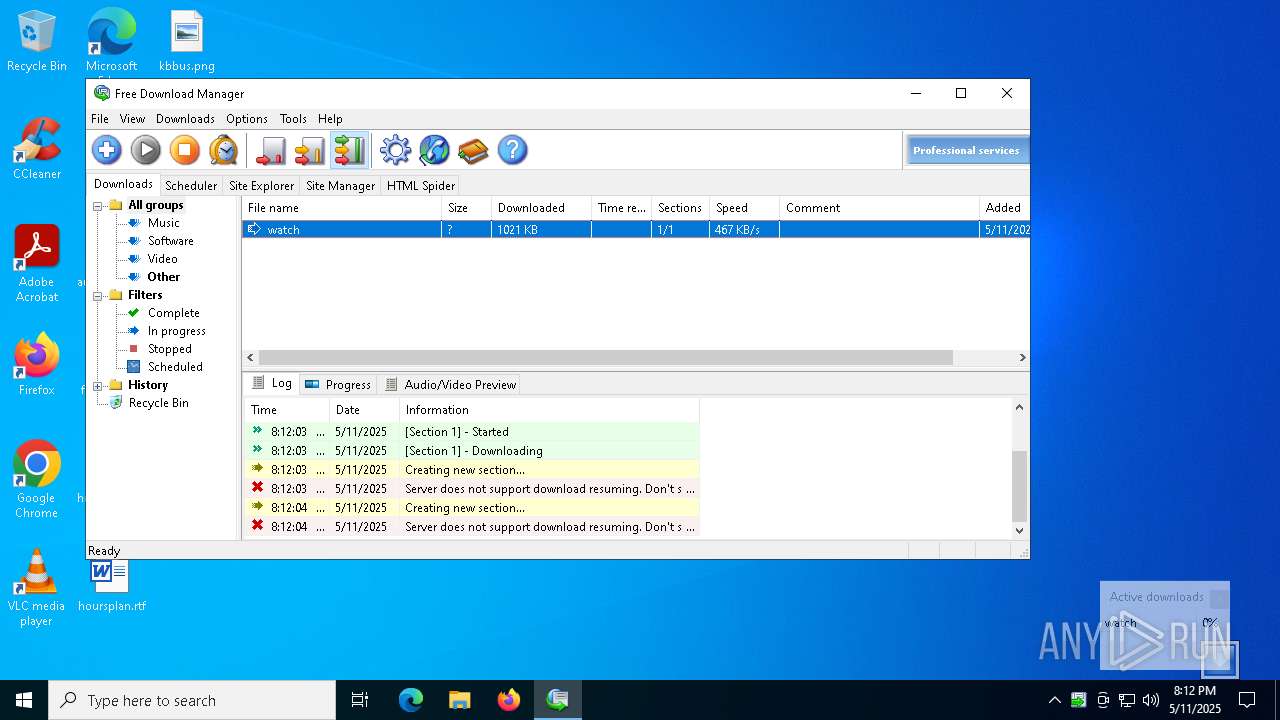Screen dimensions: 1280x720
Task: Open the kbbus.png desktop file
Action: (187, 41)
